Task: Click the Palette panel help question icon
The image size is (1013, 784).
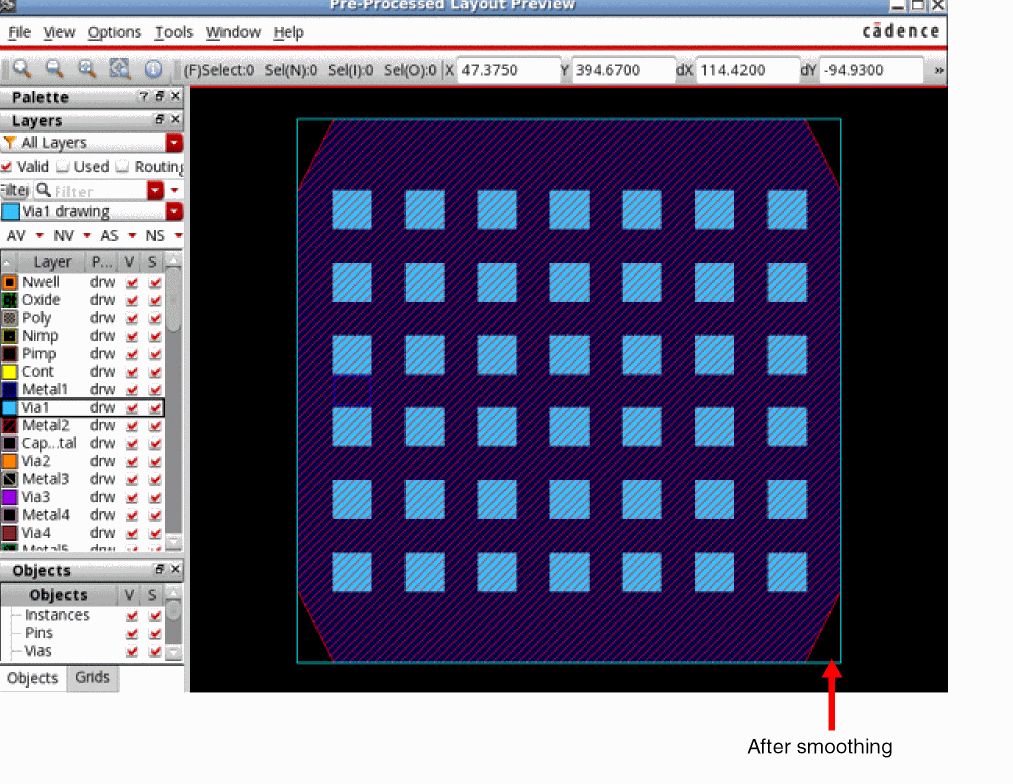Action: pos(143,96)
